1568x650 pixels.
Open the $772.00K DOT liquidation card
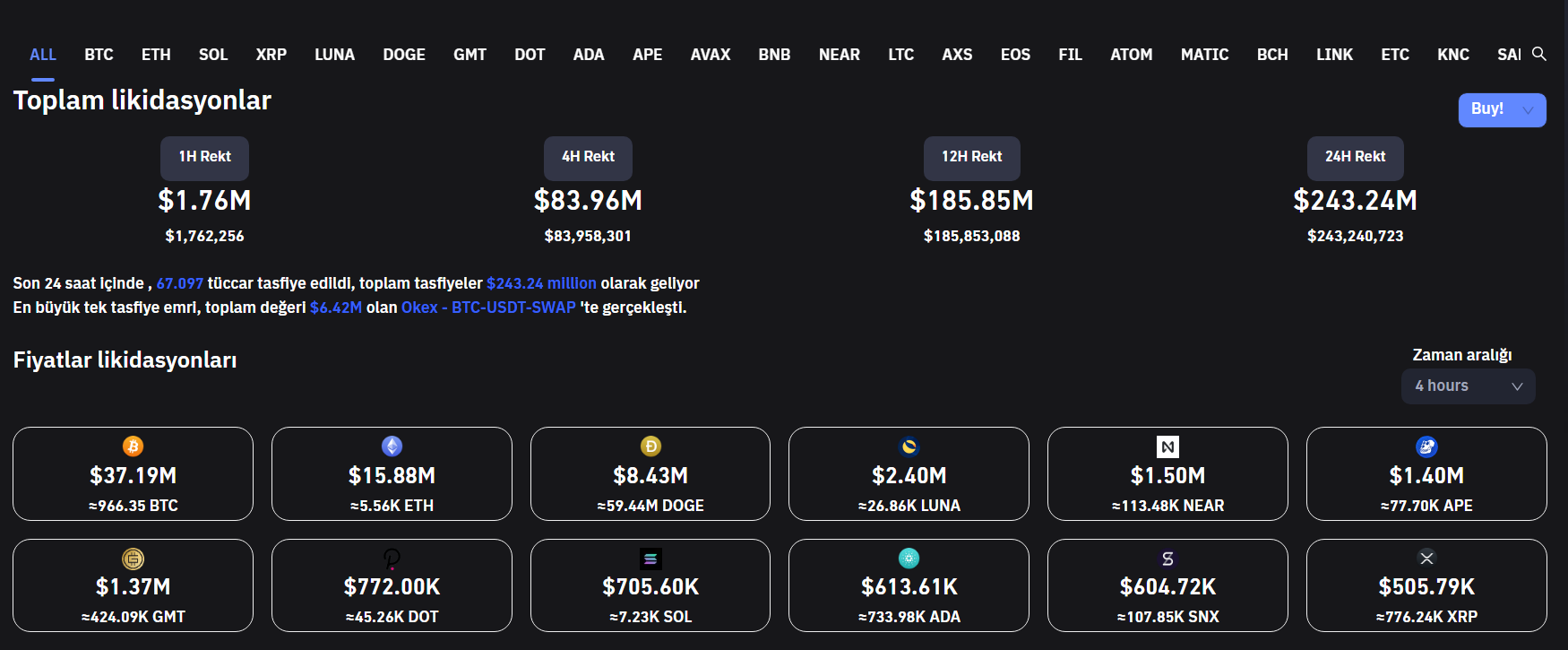point(392,587)
